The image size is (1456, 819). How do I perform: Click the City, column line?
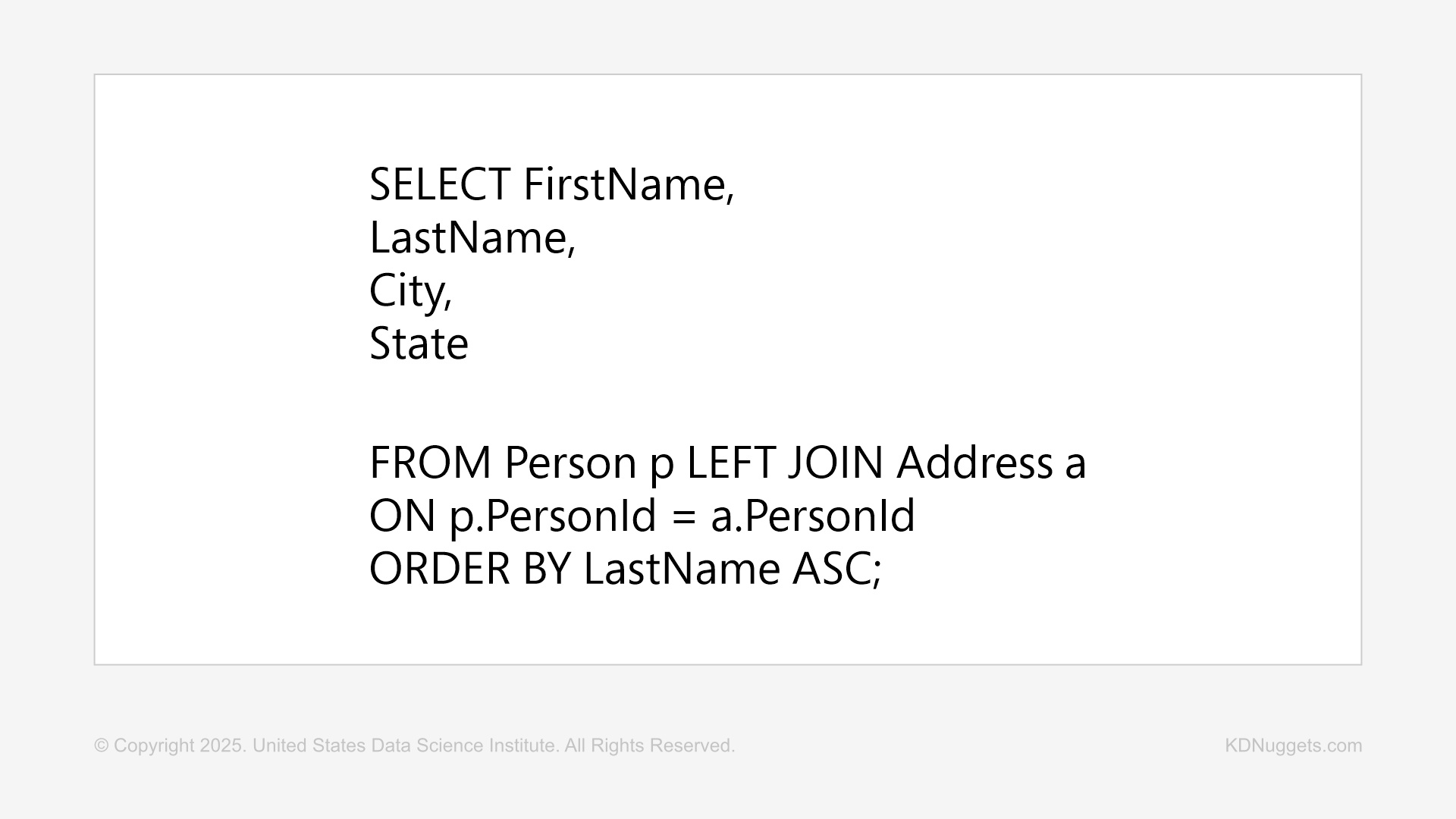(x=410, y=293)
